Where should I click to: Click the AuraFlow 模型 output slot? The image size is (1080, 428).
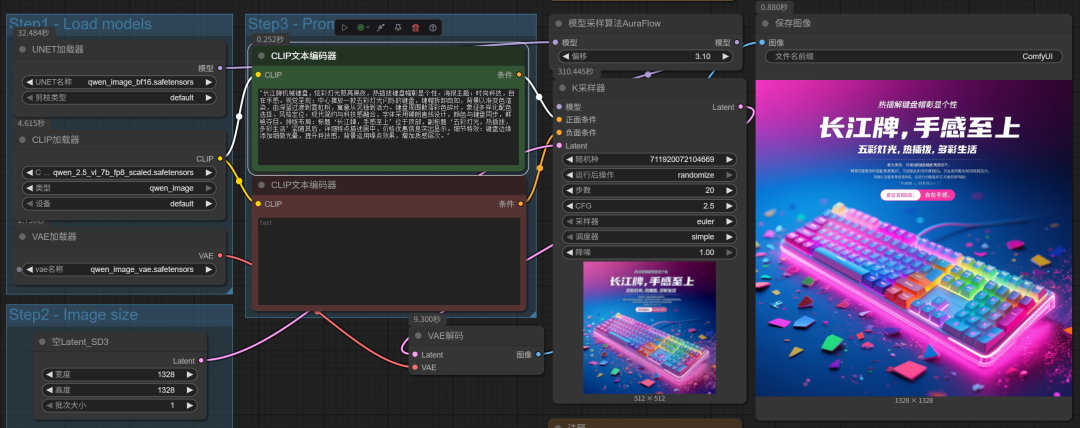coord(737,42)
